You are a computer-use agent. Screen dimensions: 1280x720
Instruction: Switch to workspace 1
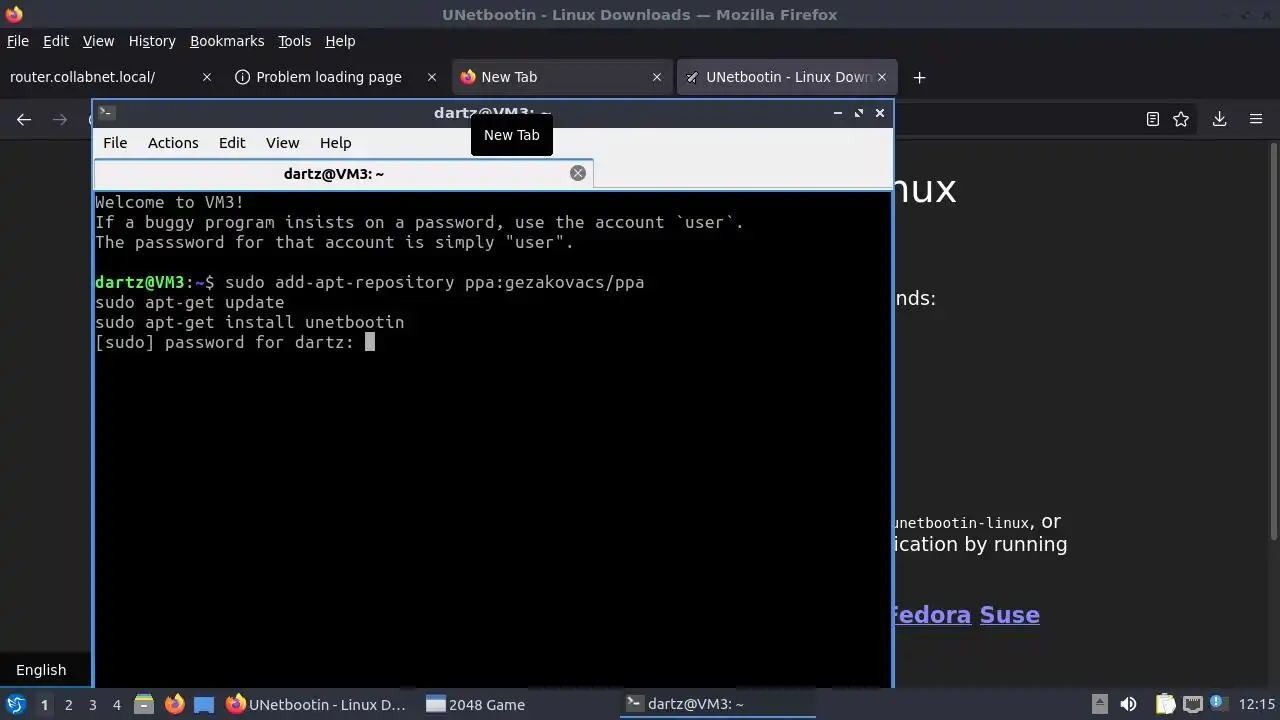44,704
